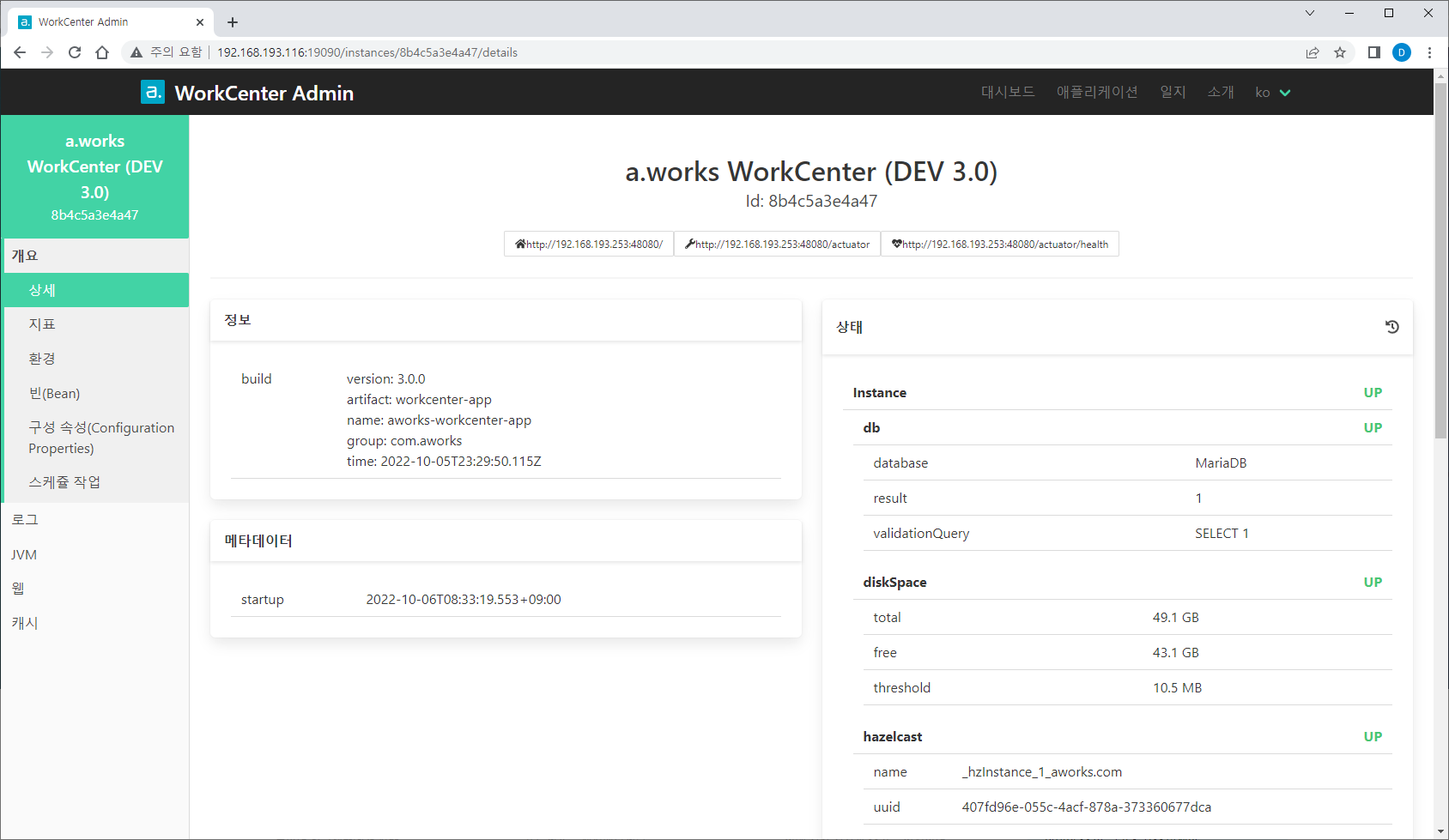Click the browser home icon

coord(102,52)
